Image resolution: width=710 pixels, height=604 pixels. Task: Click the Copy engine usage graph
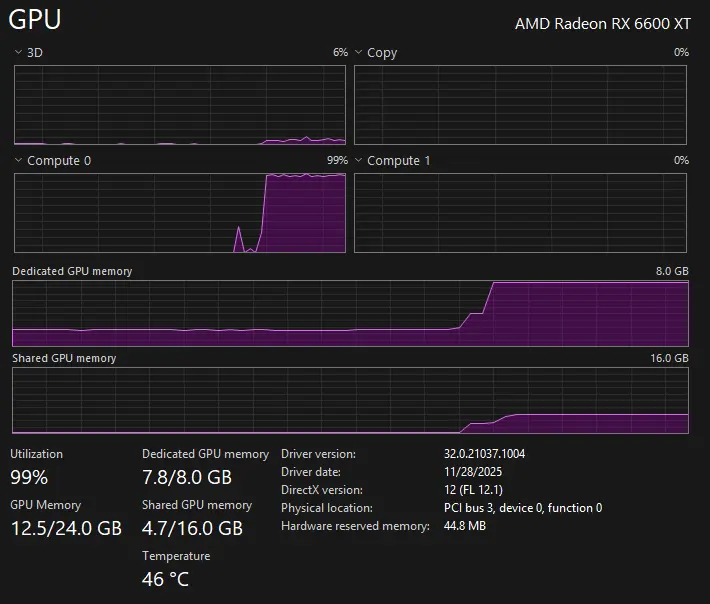pyautogui.click(x=520, y=105)
